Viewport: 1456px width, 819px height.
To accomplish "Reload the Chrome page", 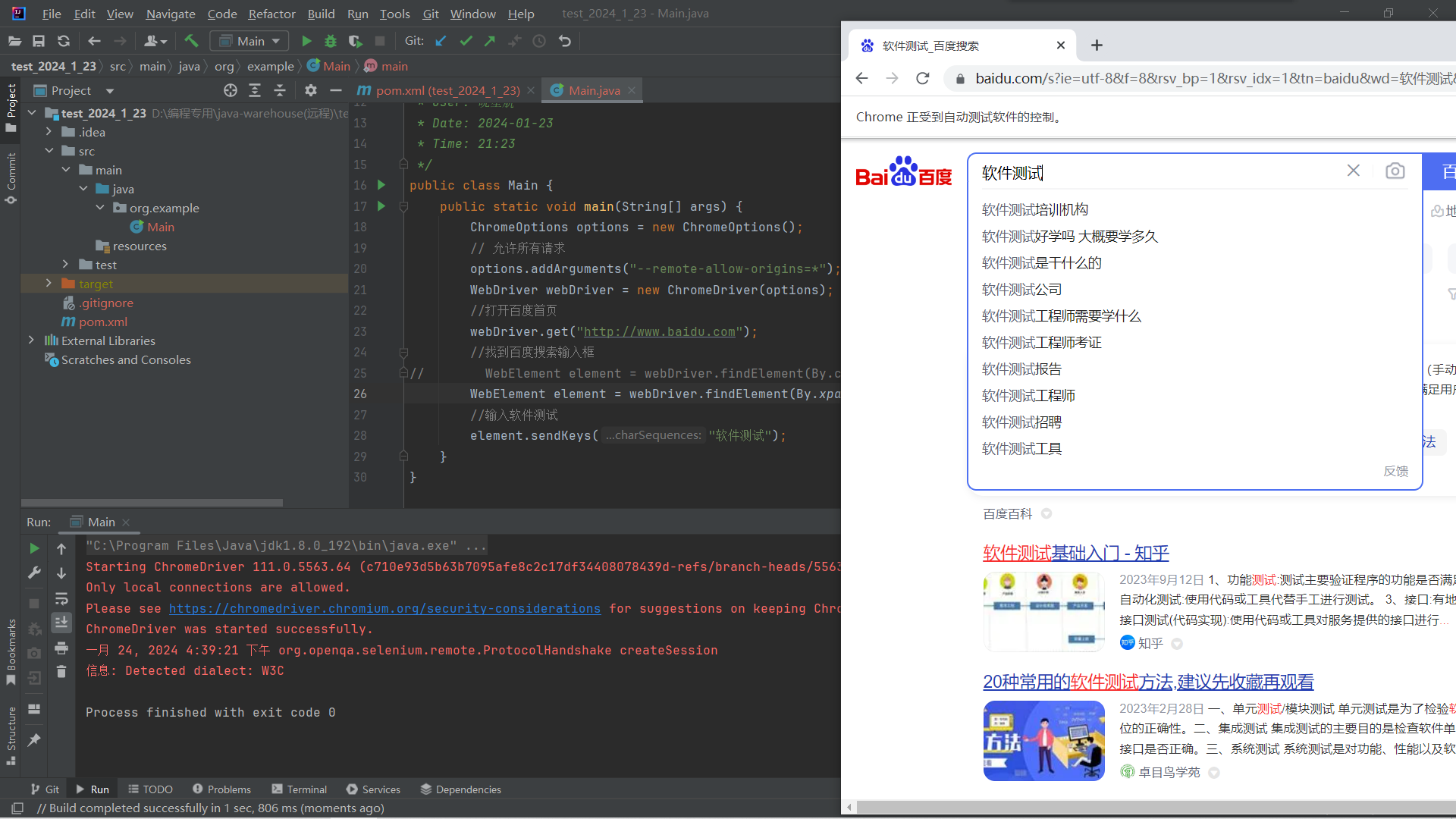I will [x=923, y=78].
